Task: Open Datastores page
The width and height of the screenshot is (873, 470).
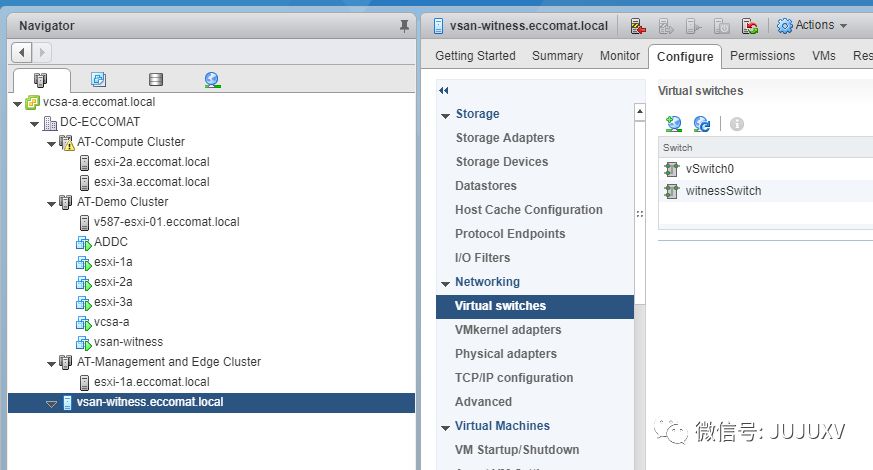Action: (x=485, y=185)
